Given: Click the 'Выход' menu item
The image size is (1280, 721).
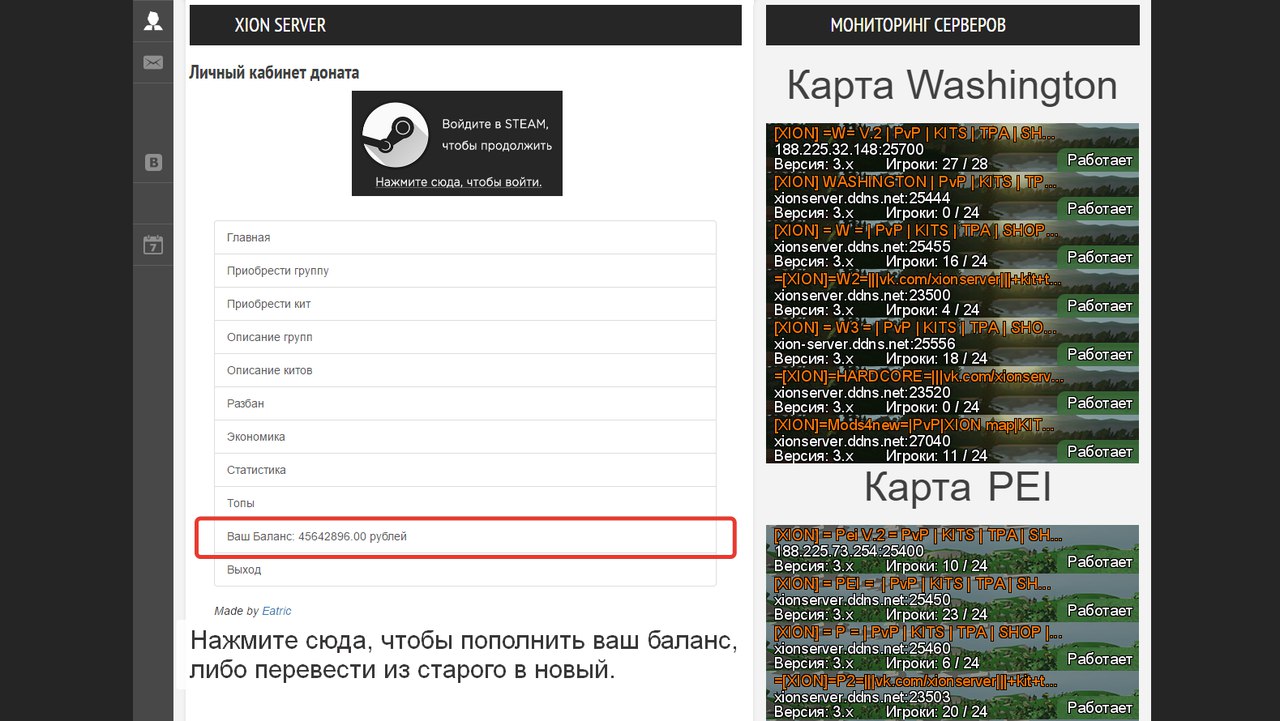Looking at the screenshot, I should point(465,569).
